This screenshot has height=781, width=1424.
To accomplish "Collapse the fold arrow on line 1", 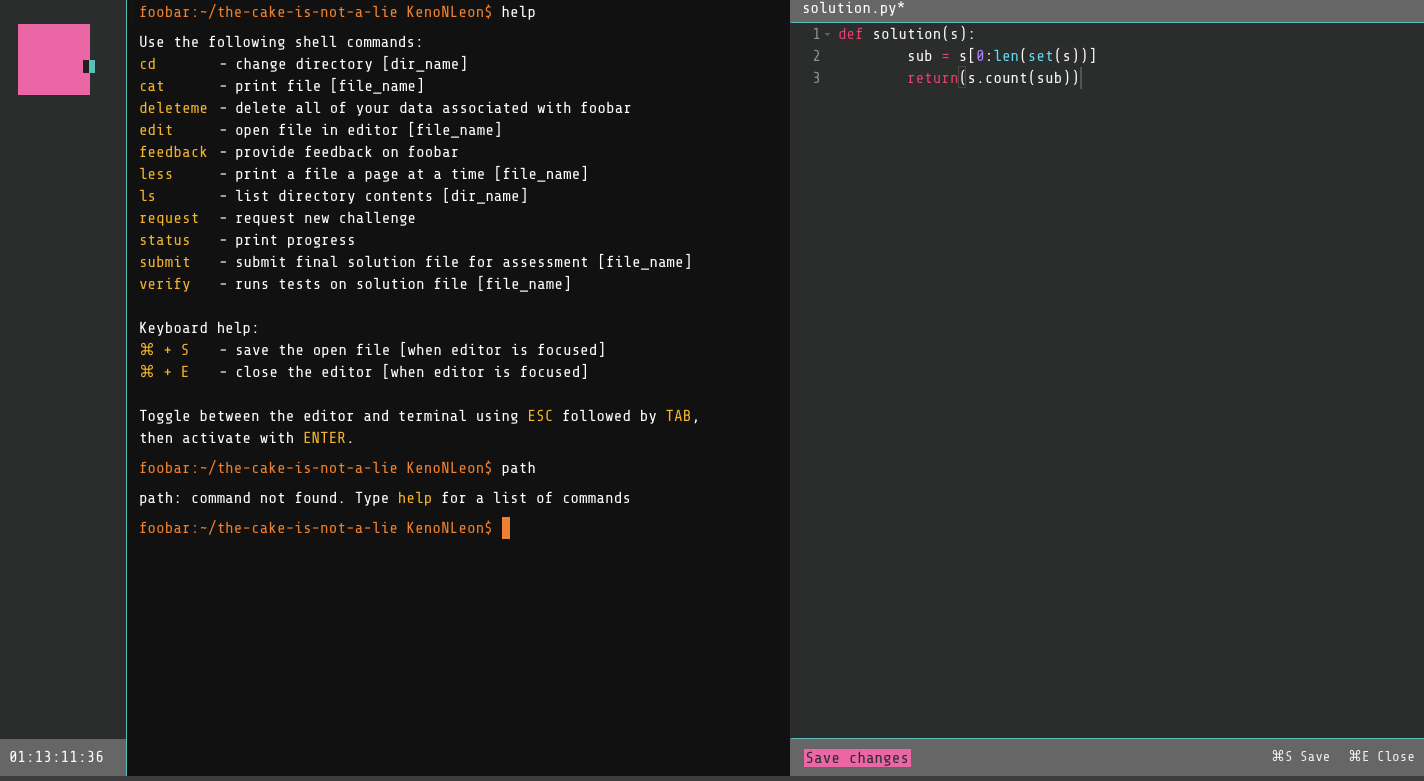I will (x=827, y=34).
